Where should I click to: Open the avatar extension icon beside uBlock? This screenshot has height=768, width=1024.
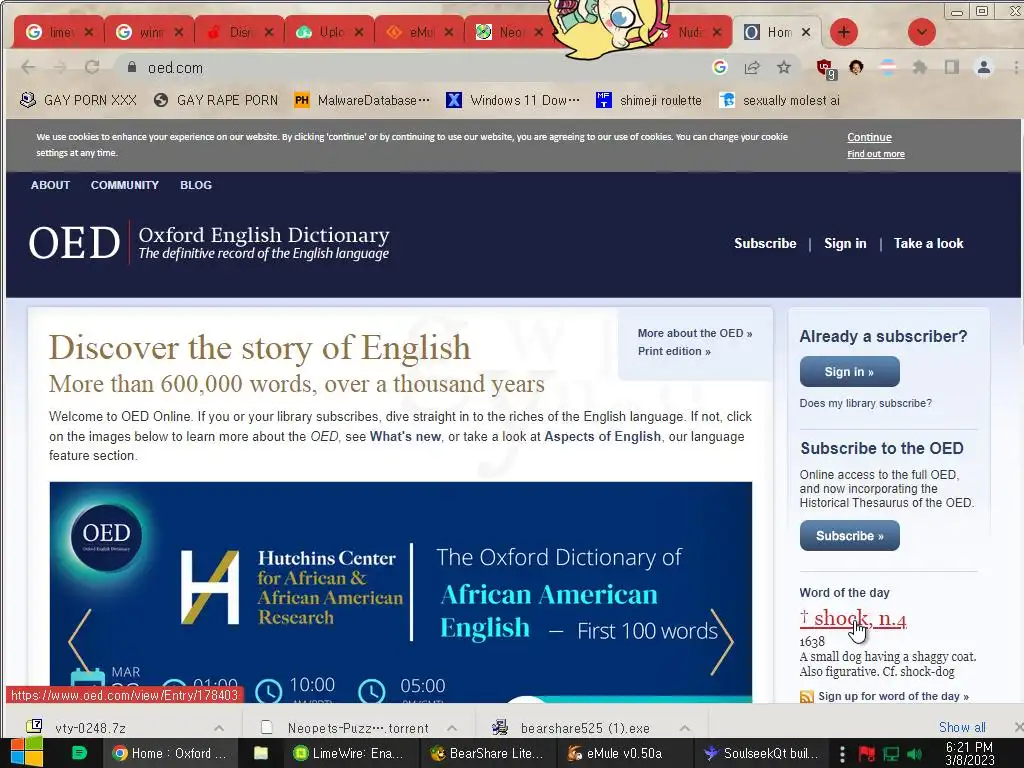pos(856,67)
